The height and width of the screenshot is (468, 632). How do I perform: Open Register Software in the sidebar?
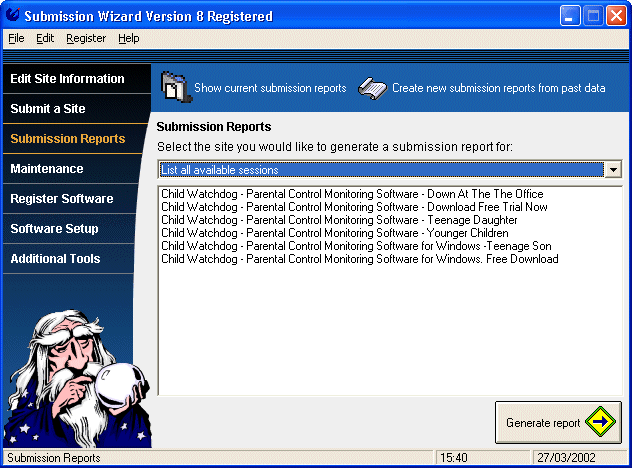[70, 198]
